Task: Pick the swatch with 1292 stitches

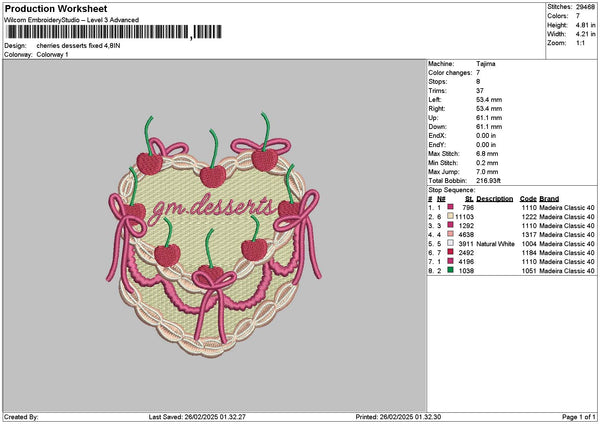Action: tap(450, 225)
